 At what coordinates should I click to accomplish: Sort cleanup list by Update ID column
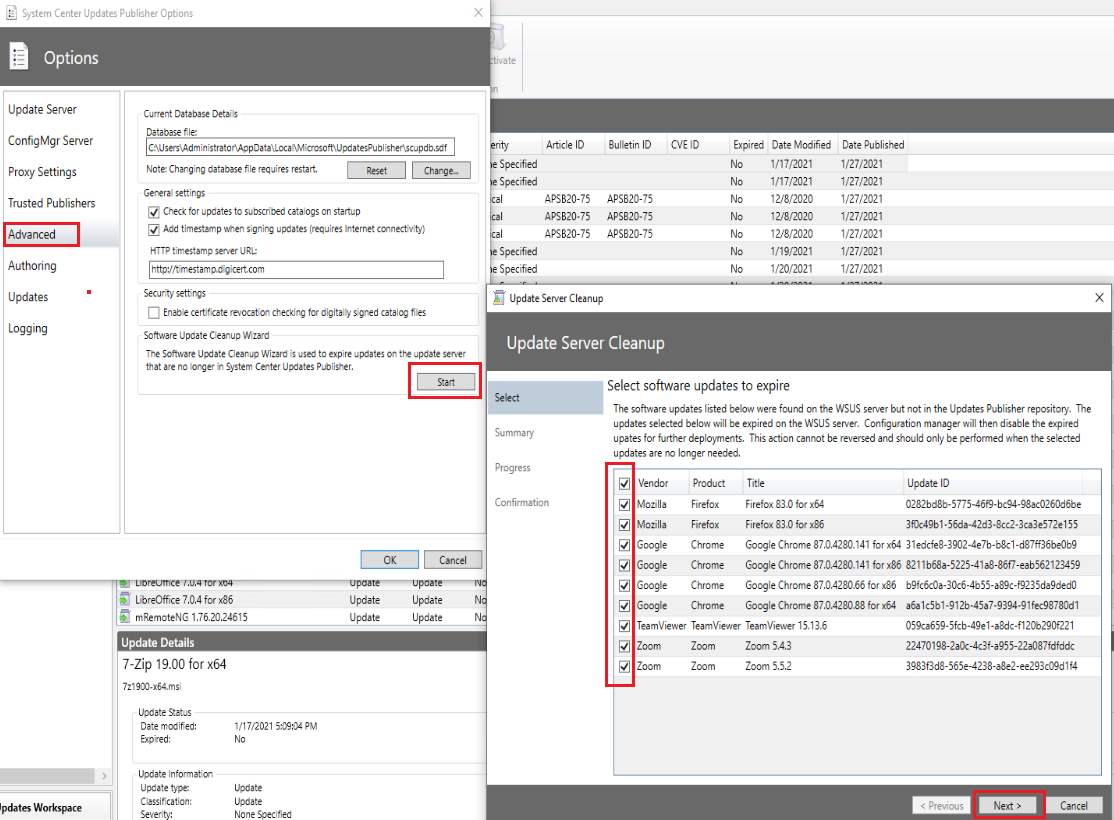point(992,483)
